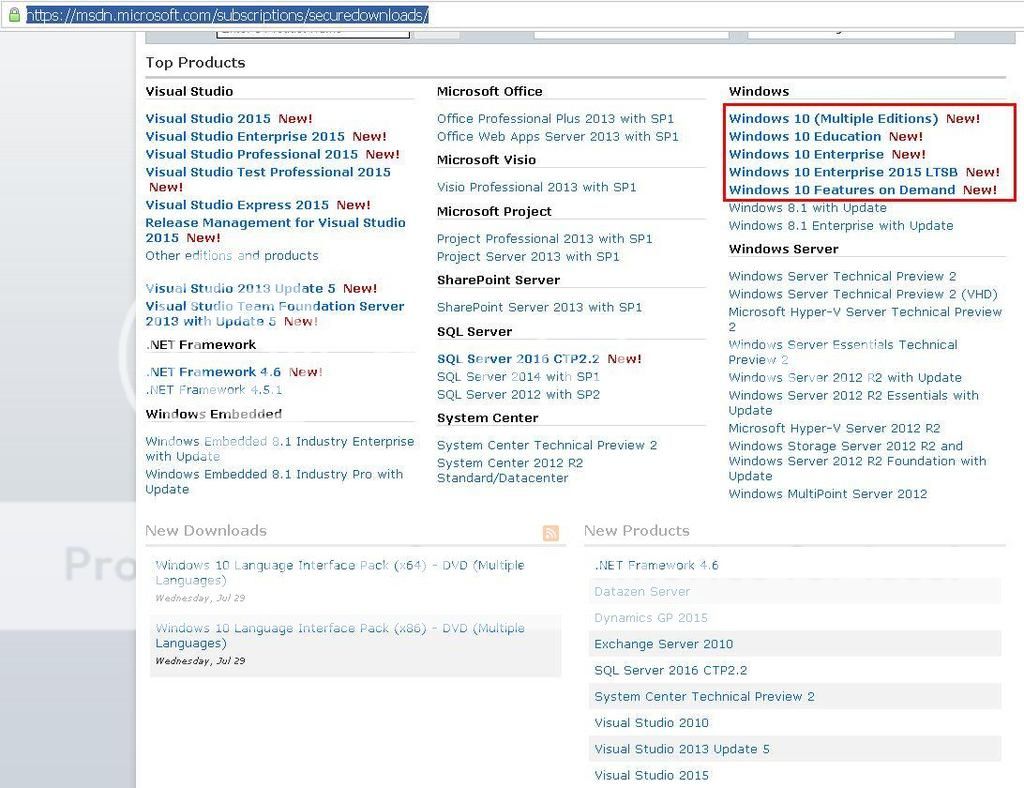Click Visio Professional 2013 with SP1
The height and width of the screenshot is (788, 1024).
536,187
